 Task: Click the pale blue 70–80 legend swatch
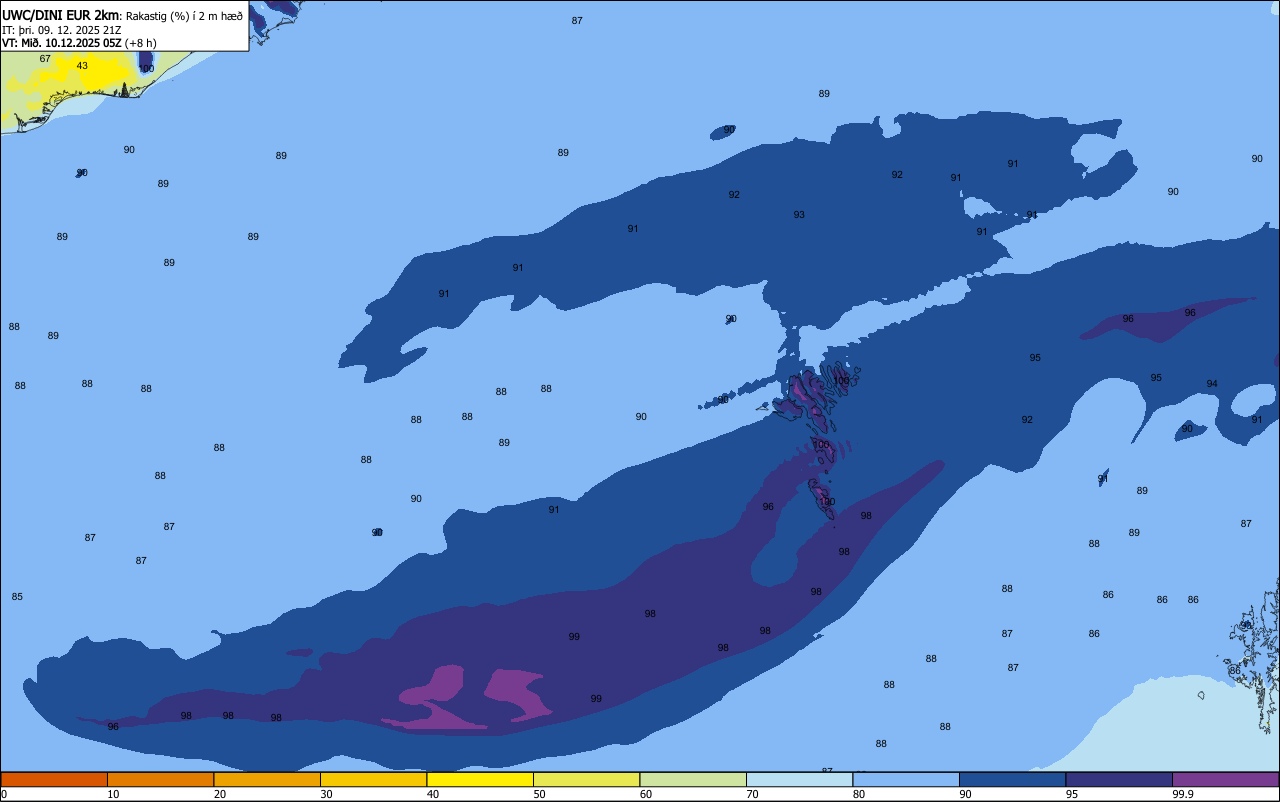pos(799,779)
